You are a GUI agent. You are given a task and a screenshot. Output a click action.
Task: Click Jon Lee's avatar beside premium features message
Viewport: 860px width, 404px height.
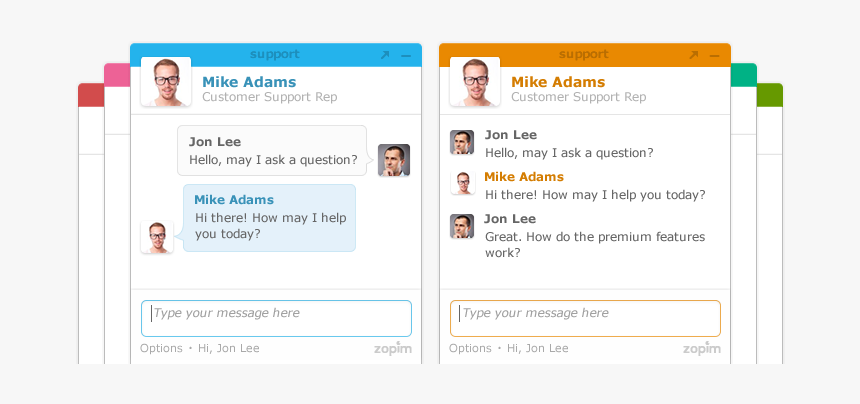tap(462, 226)
